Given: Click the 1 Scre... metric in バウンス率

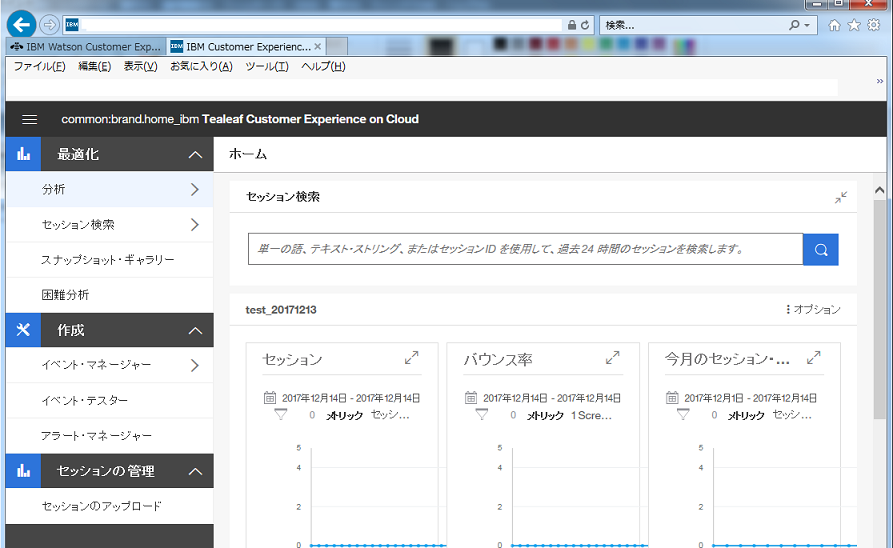Looking at the screenshot, I should [591, 415].
